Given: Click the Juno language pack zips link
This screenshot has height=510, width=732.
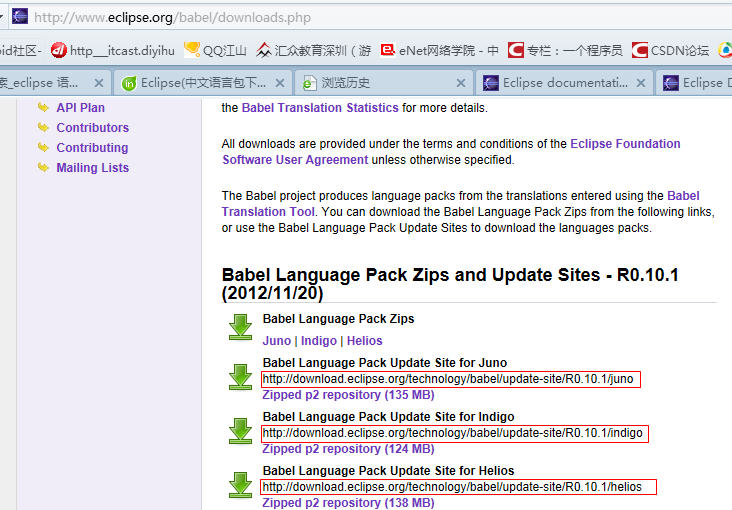Looking at the screenshot, I should pyautogui.click(x=276, y=341).
